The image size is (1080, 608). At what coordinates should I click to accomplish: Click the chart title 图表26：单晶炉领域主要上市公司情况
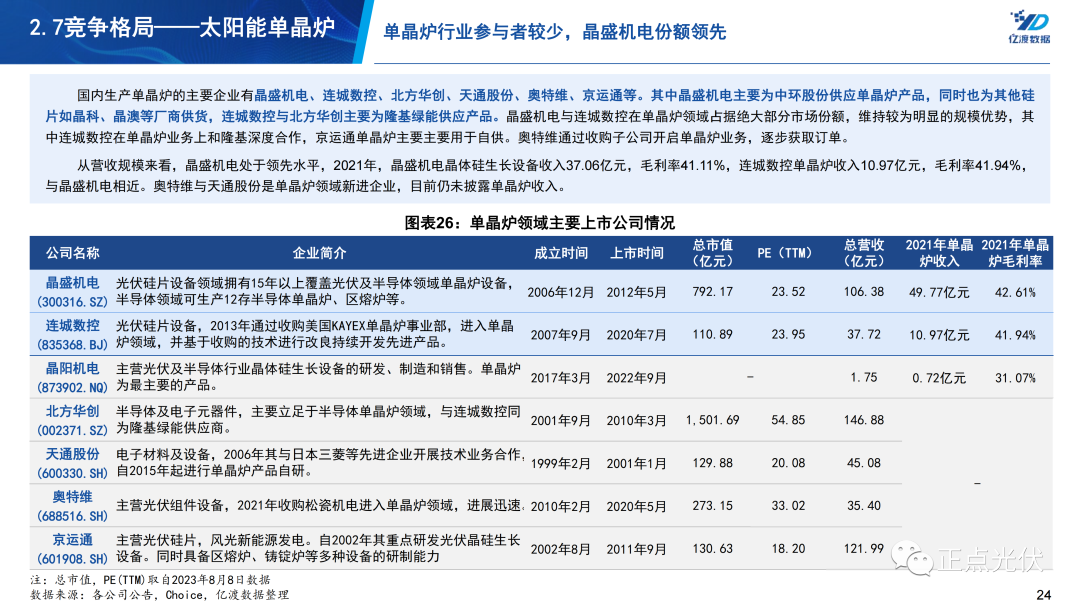pyautogui.click(x=539, y=223)
